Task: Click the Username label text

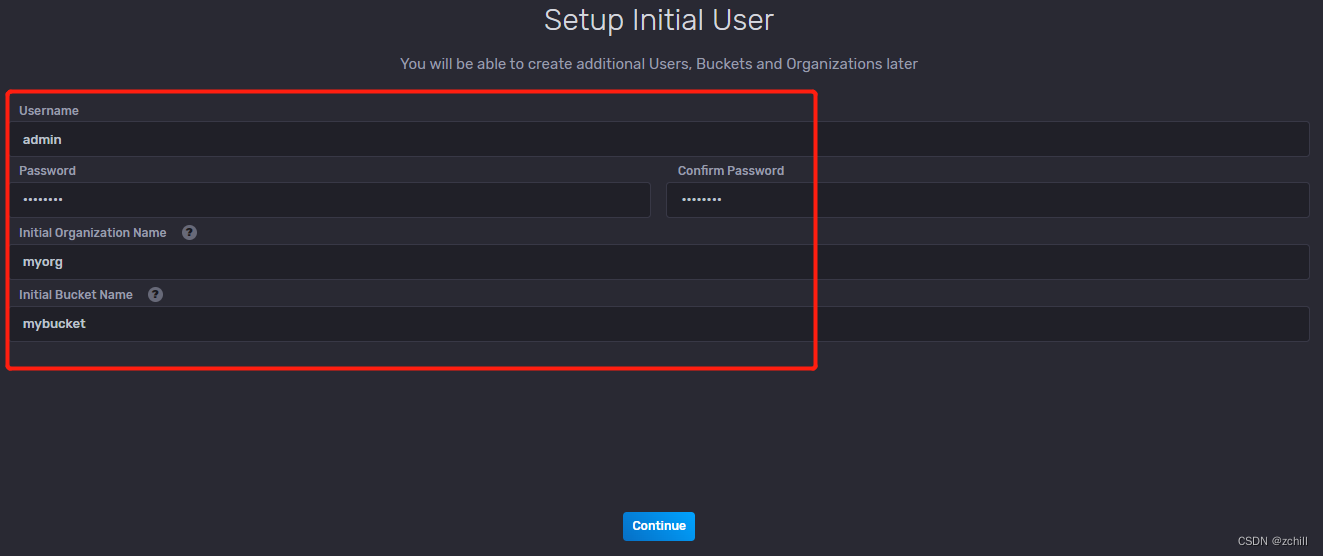Action: [49, 110]
